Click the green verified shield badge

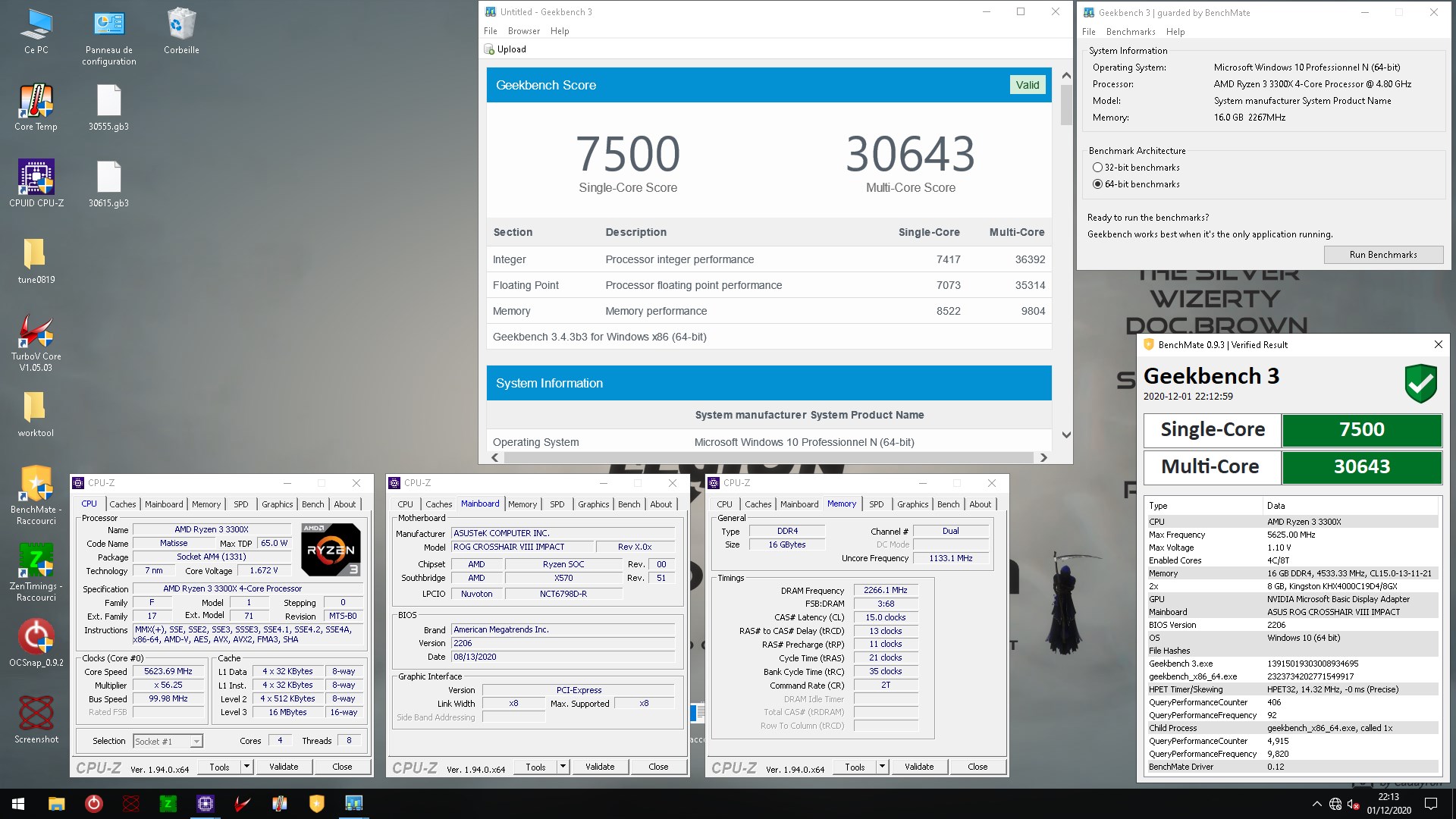1420,384
